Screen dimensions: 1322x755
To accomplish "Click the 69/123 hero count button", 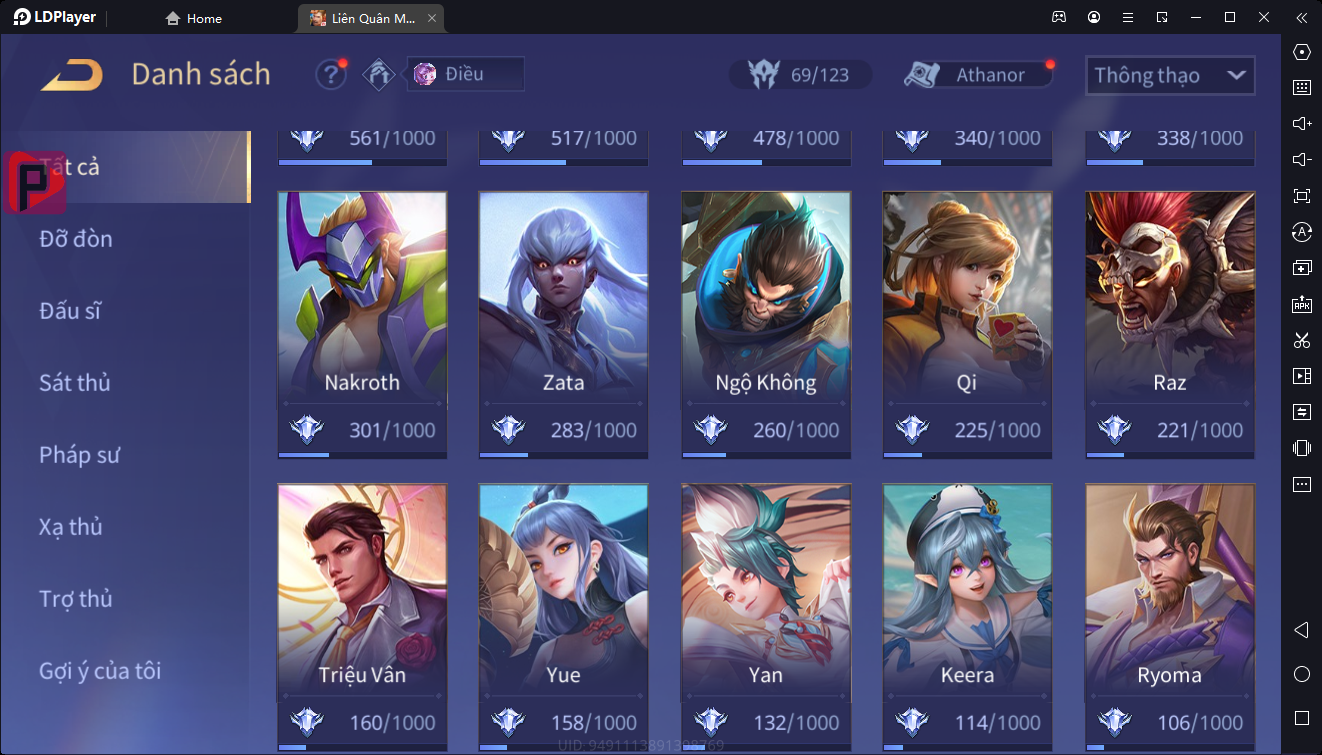I will (800, 75).
